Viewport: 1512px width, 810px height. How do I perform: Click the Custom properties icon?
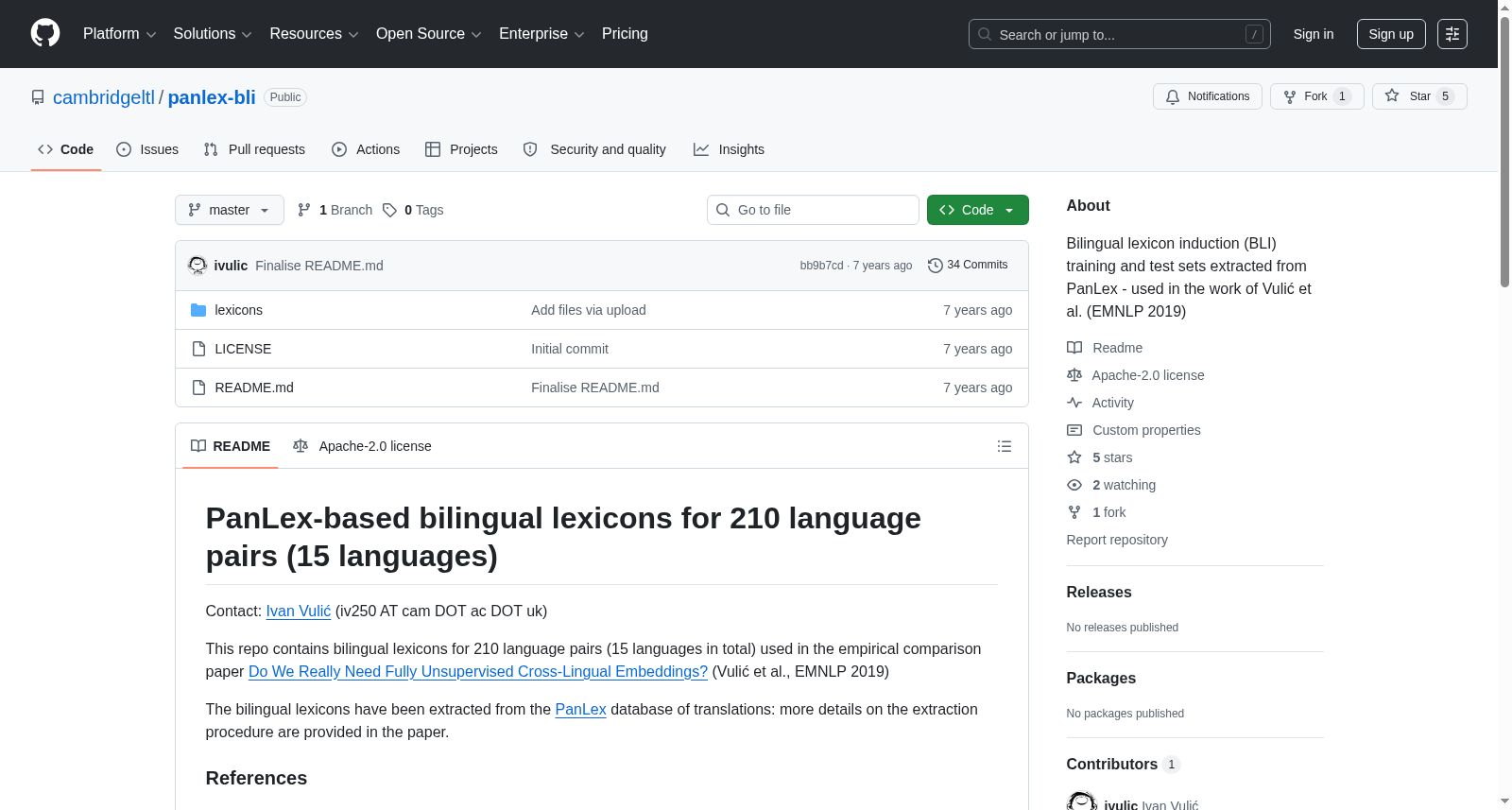(x=1074, y=430)
